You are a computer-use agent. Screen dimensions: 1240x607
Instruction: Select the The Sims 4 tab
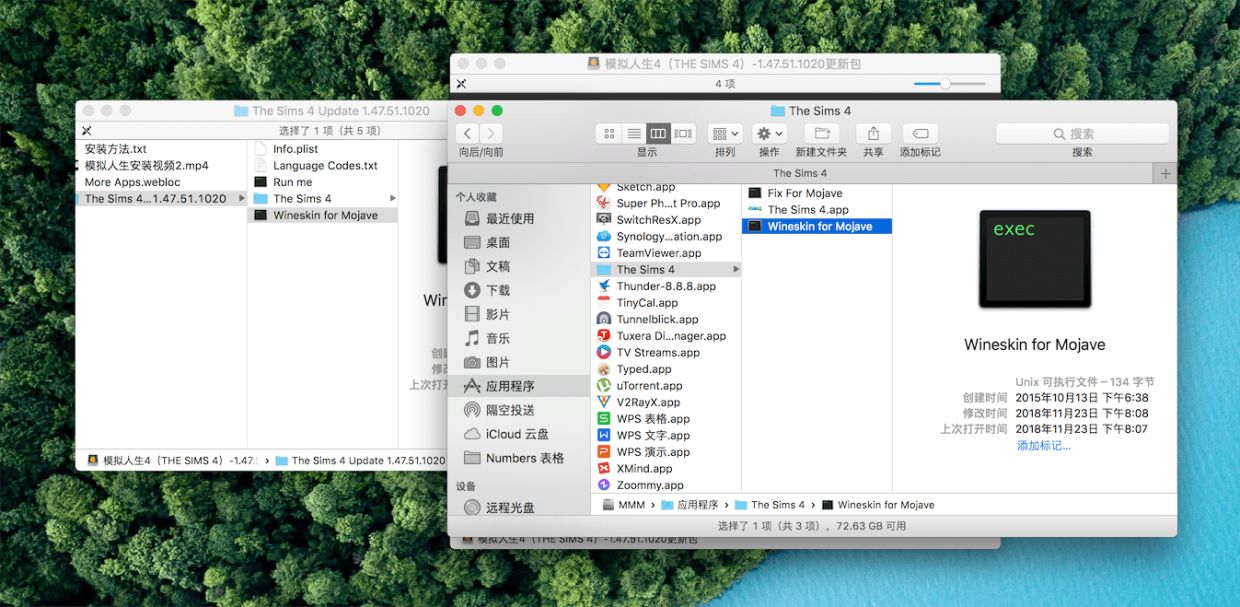click(800, 173)
